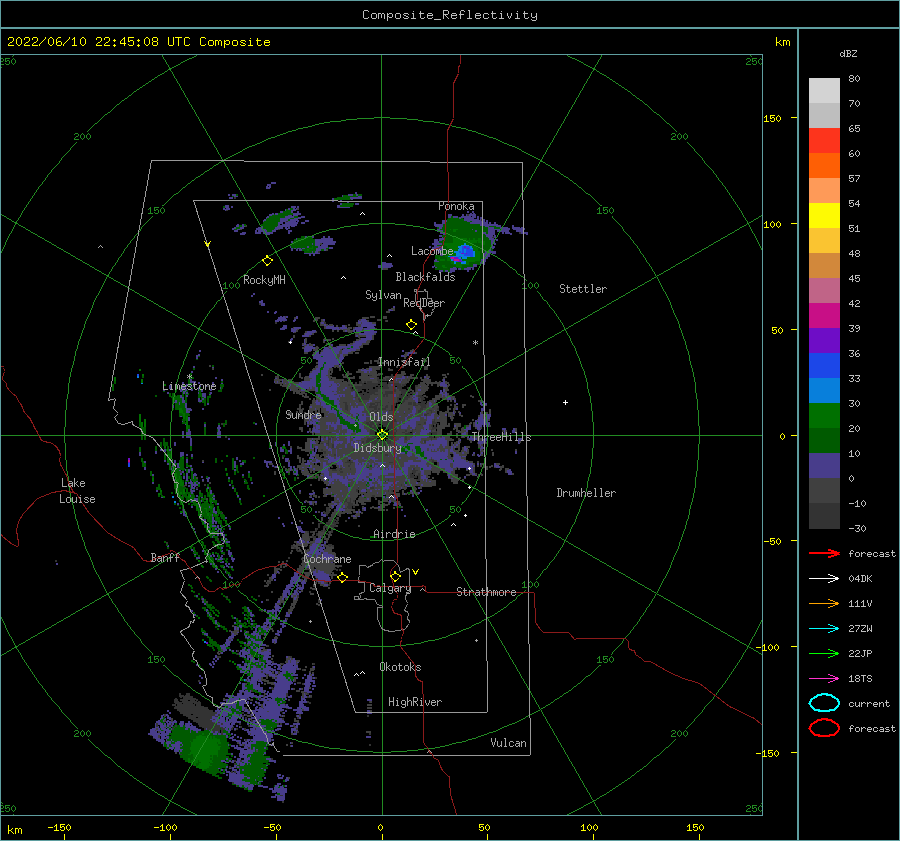Viewport: 900px width, 841px height.
Task: Click the yellow diamond marker near RockyMH
Action: (267, 261)
